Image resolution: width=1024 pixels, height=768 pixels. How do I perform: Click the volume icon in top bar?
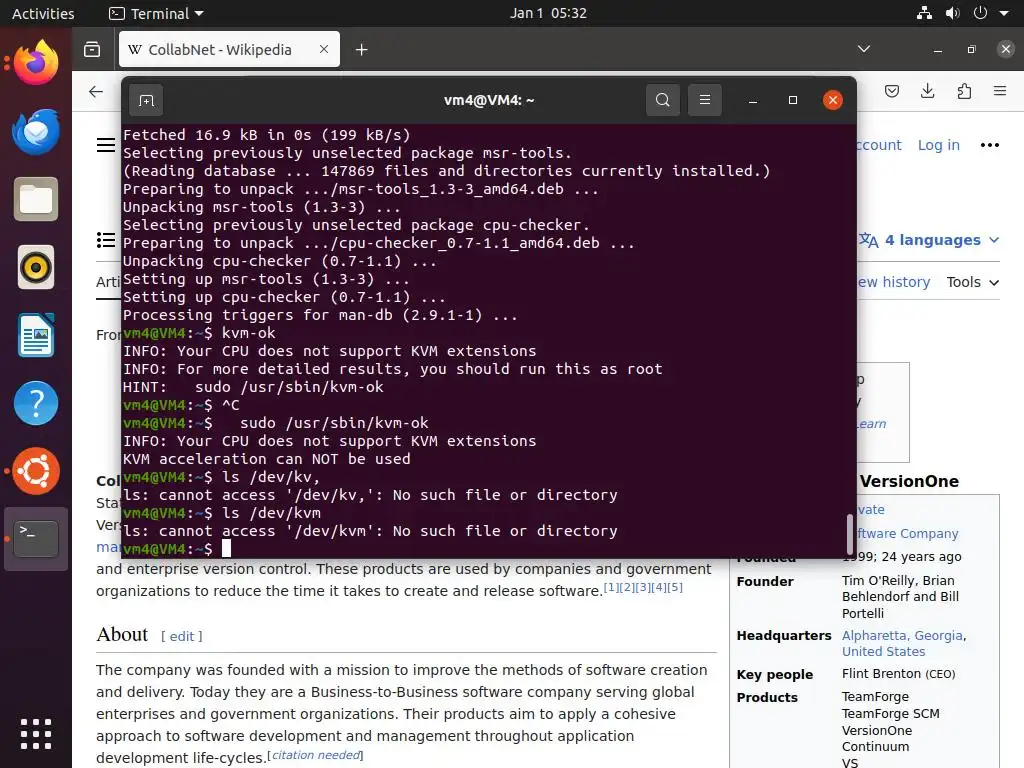[952, 13]
